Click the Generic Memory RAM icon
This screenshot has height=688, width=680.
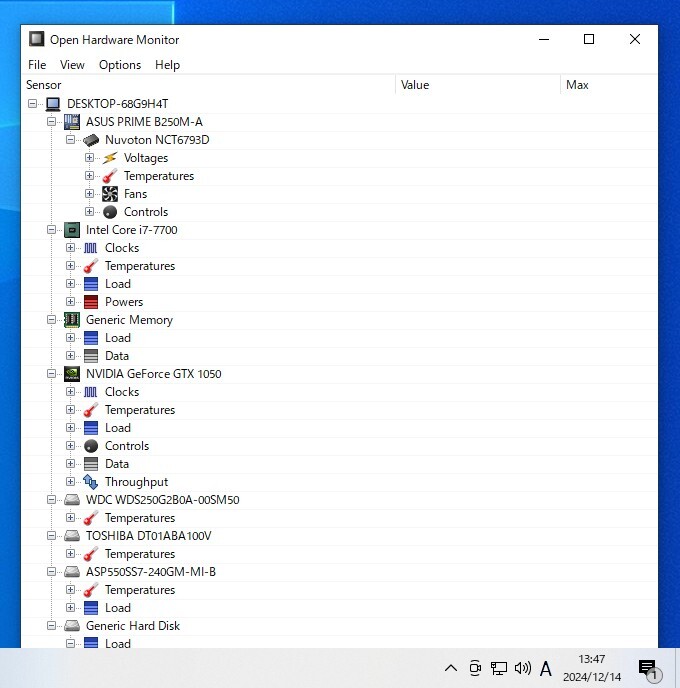72,320
